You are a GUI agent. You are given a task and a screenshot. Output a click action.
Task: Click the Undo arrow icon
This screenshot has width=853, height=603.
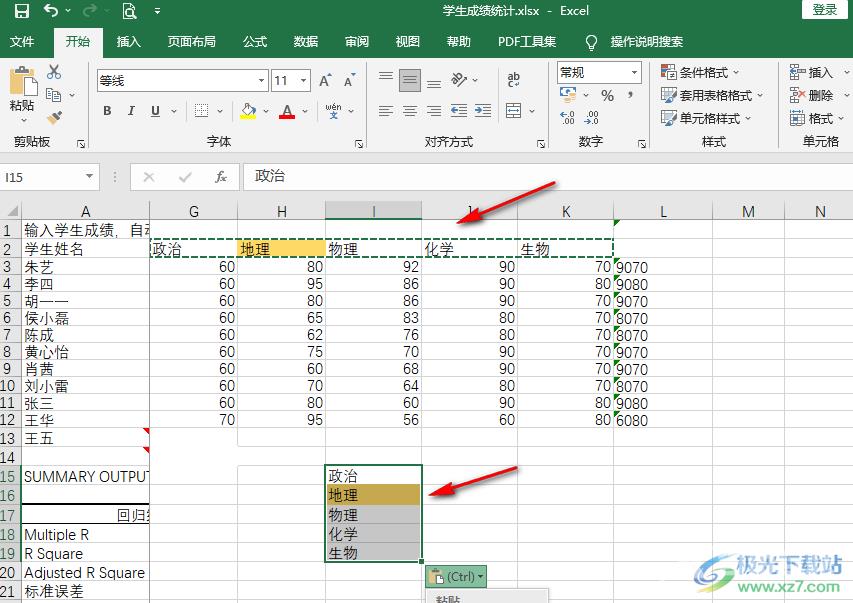pyautogui.click(x=51, y=10)
